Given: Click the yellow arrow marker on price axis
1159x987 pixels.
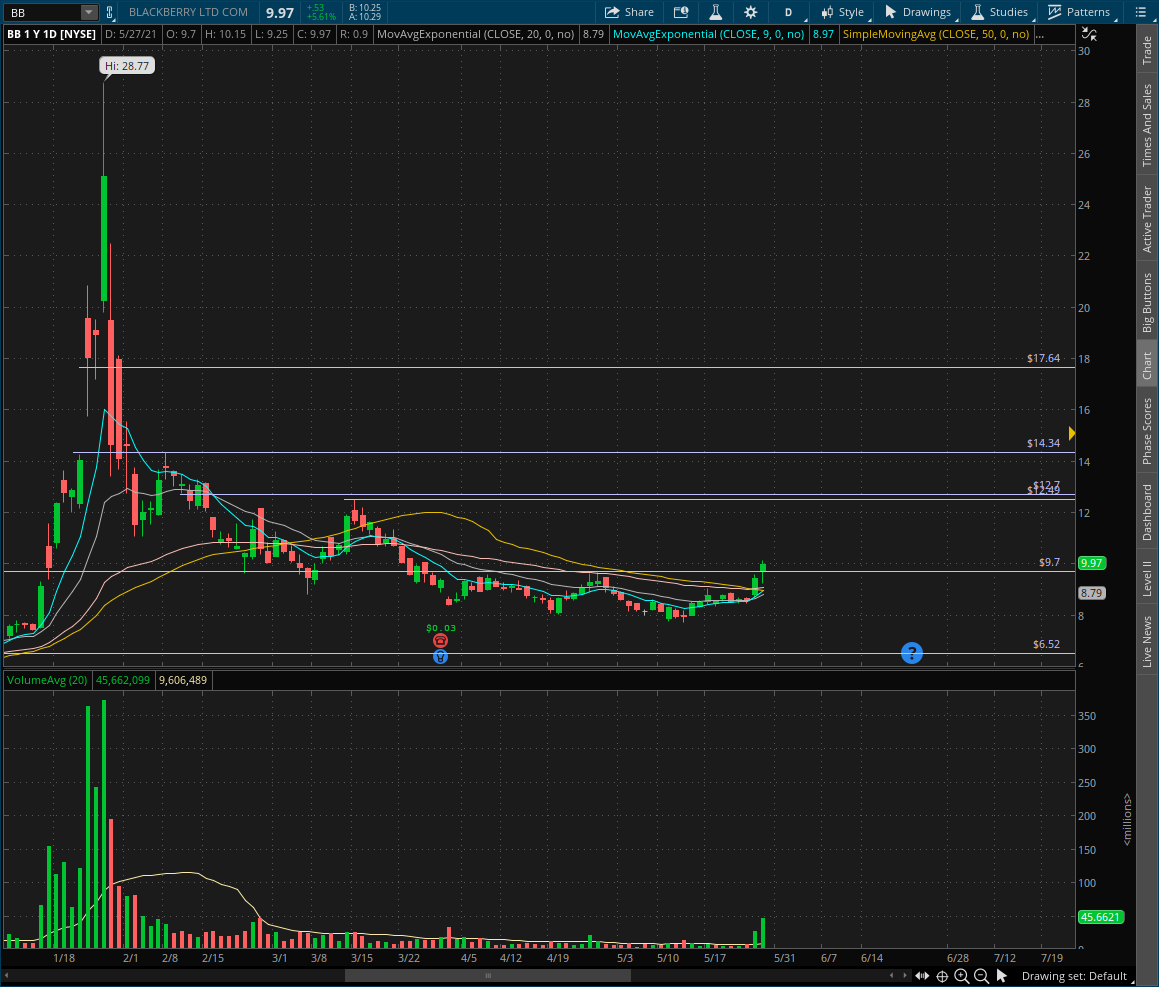Looking at the screenshot, I should 1072,433.
